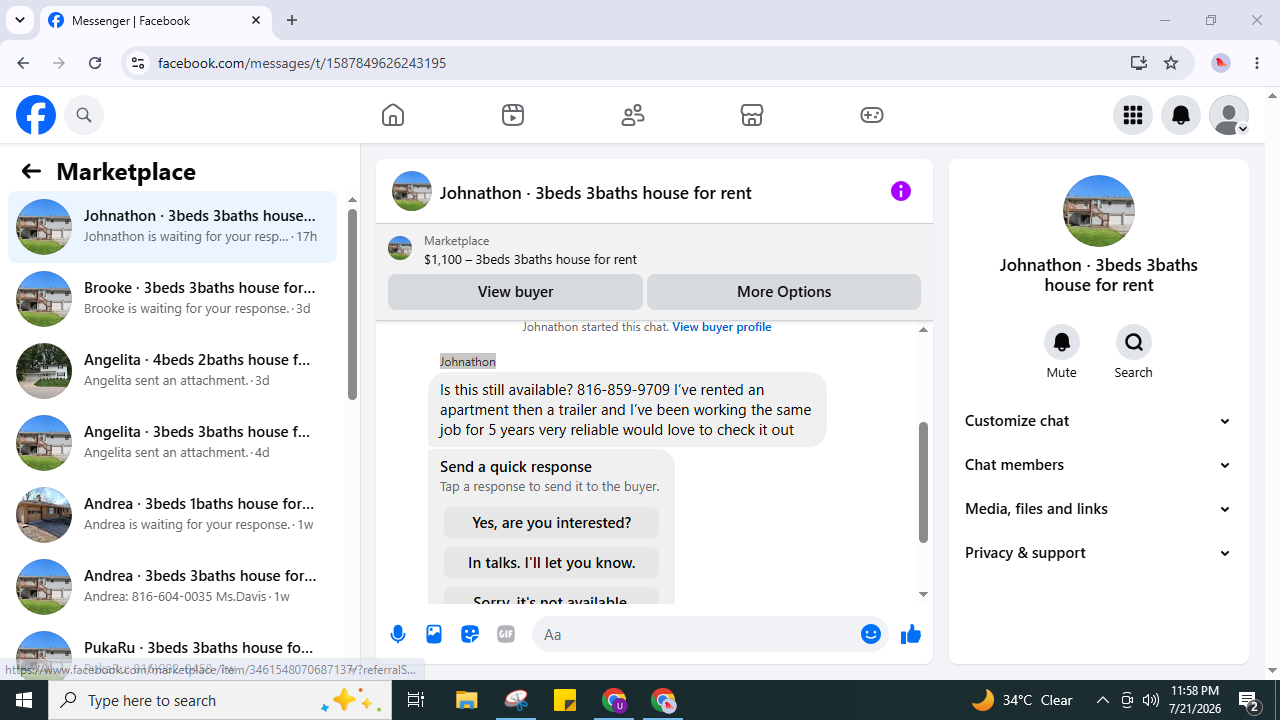The width and height of the screenshot is (1280, 720).
Task: Open the Reels video icon
Action: point(513,115)
